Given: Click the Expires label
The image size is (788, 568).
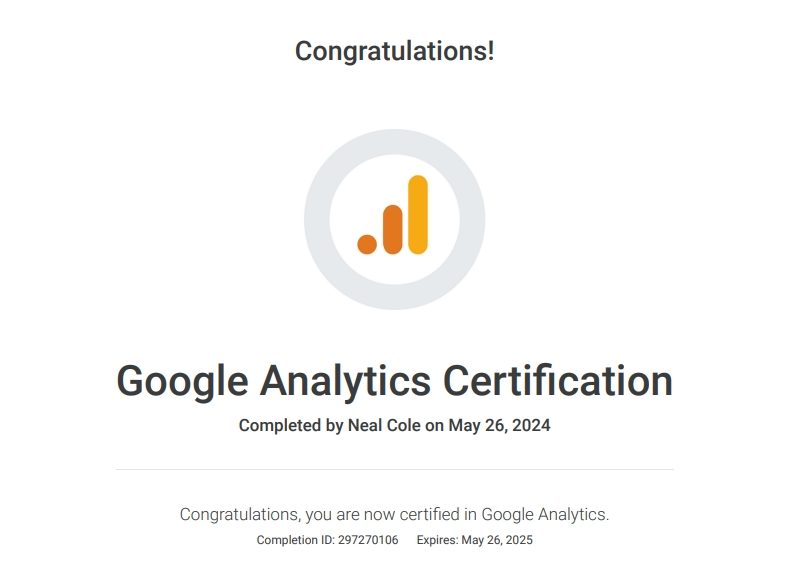Looking at the screenshot, I should (x=437, y=540).
